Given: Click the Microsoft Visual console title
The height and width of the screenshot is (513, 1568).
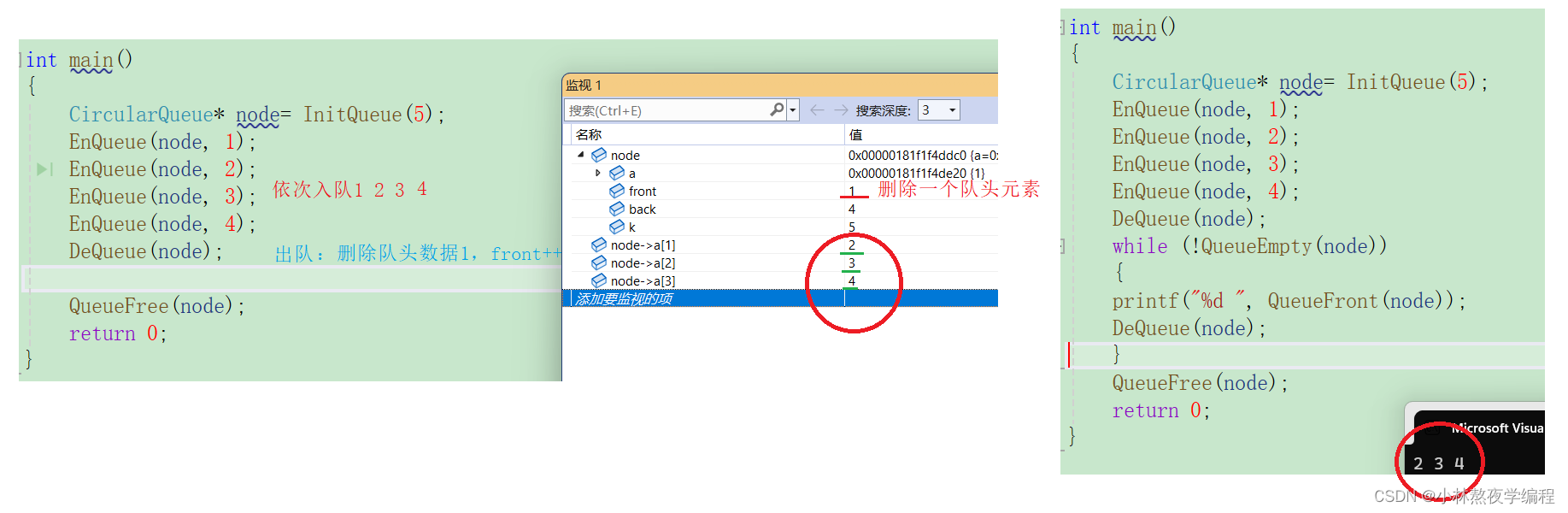Looking at the screenshot, I should pyautogui.click(x=1497, y=428).
